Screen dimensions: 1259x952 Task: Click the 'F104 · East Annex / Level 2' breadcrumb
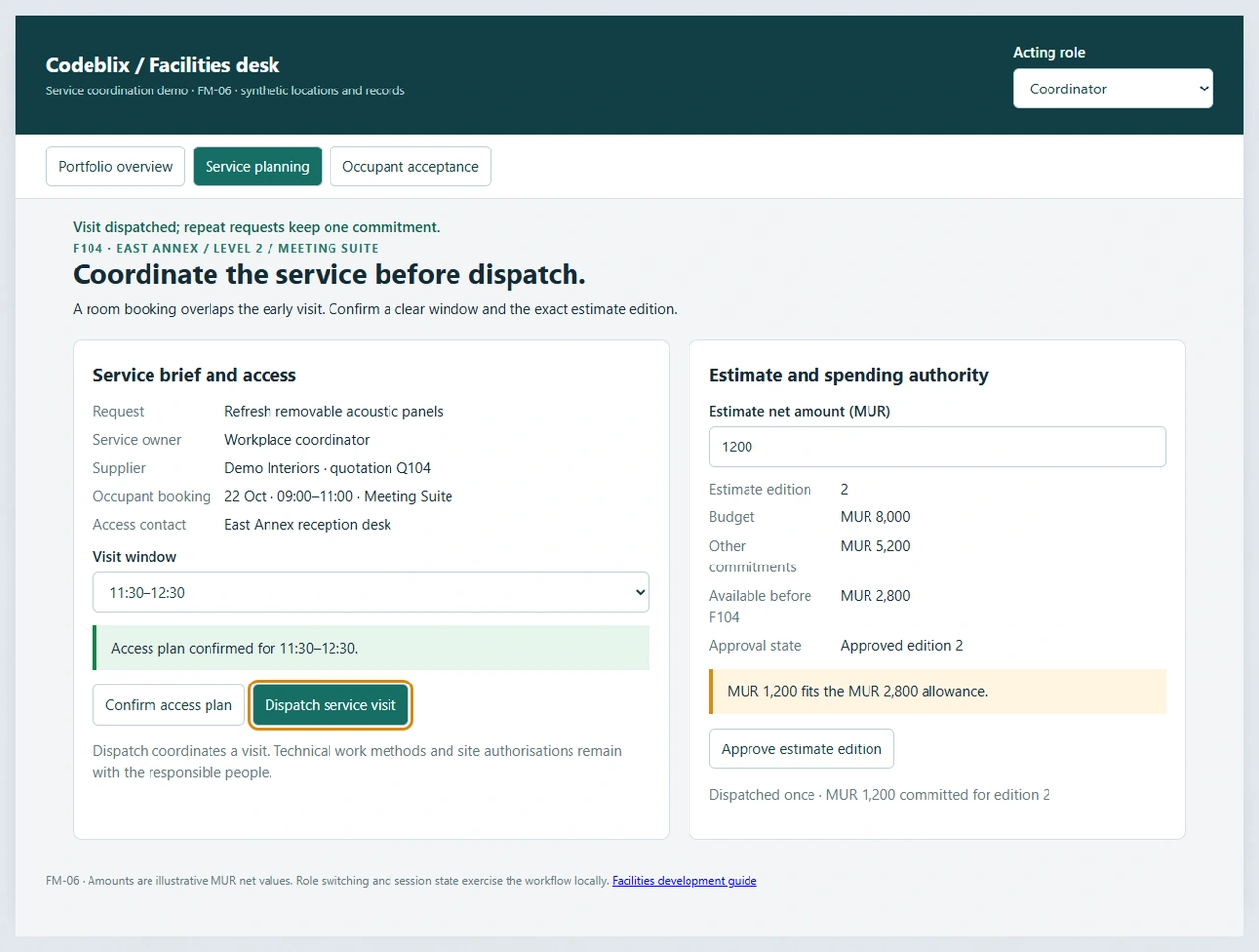coord(225,249)
